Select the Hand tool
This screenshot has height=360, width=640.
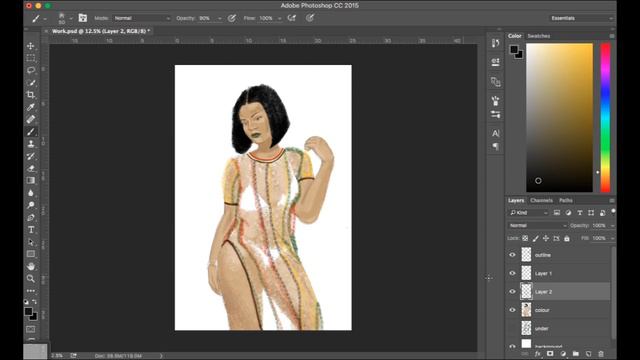31,267
